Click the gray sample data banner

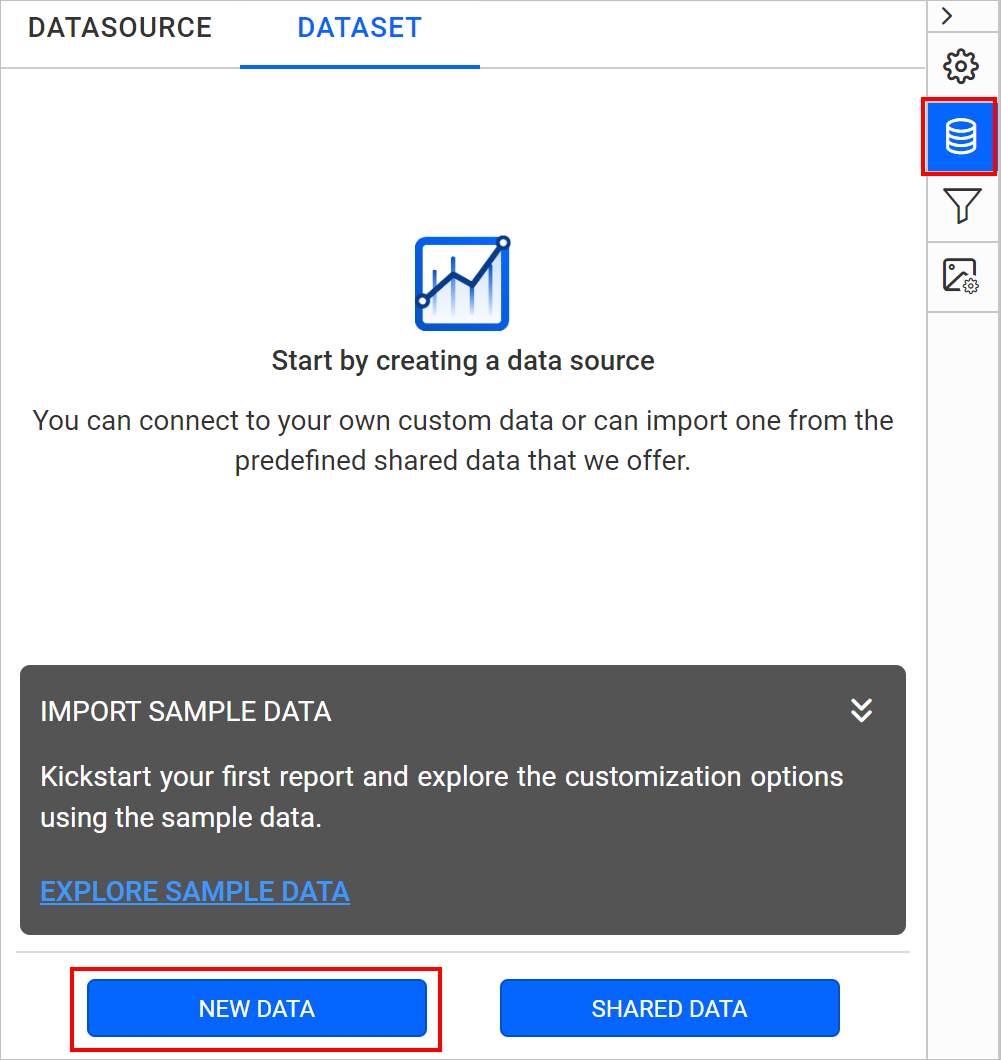coord(462,800)
